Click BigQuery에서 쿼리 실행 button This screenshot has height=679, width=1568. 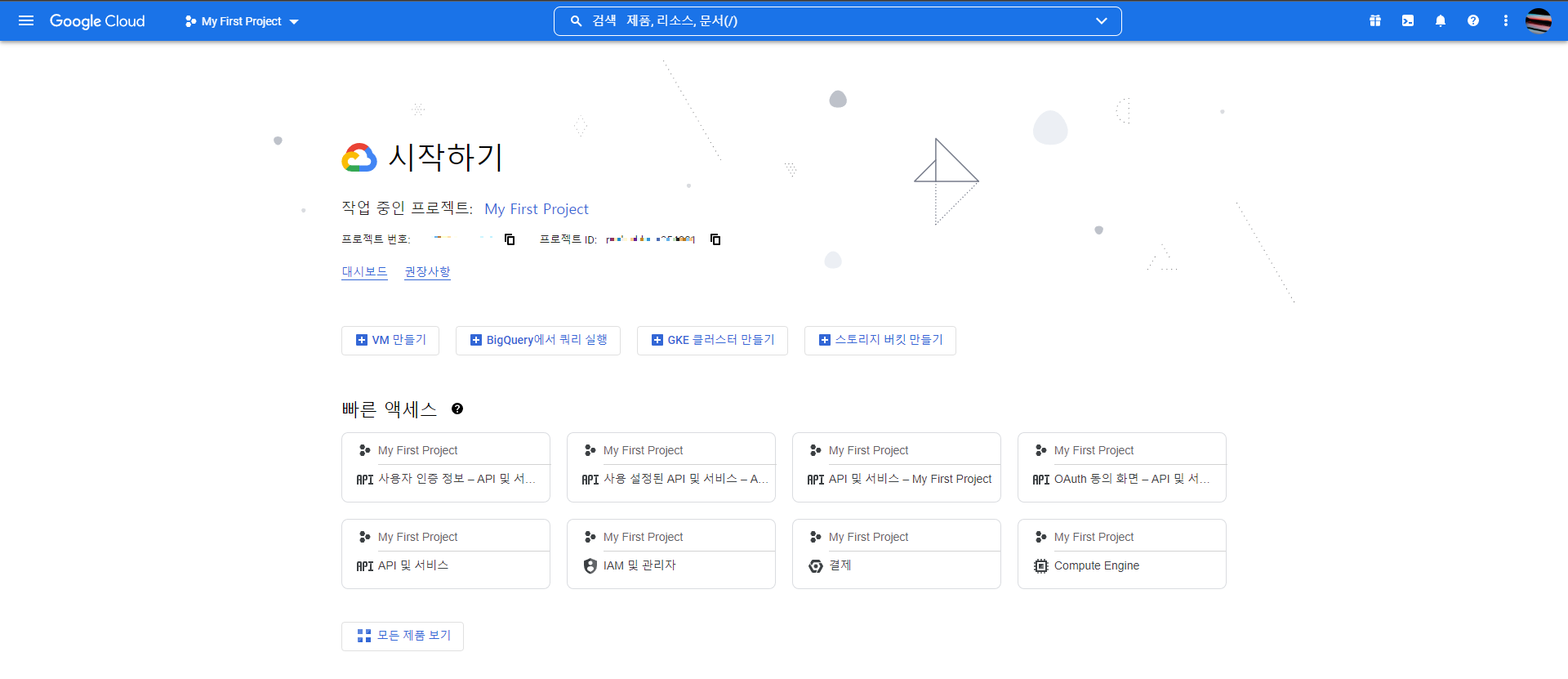(538, 341)
